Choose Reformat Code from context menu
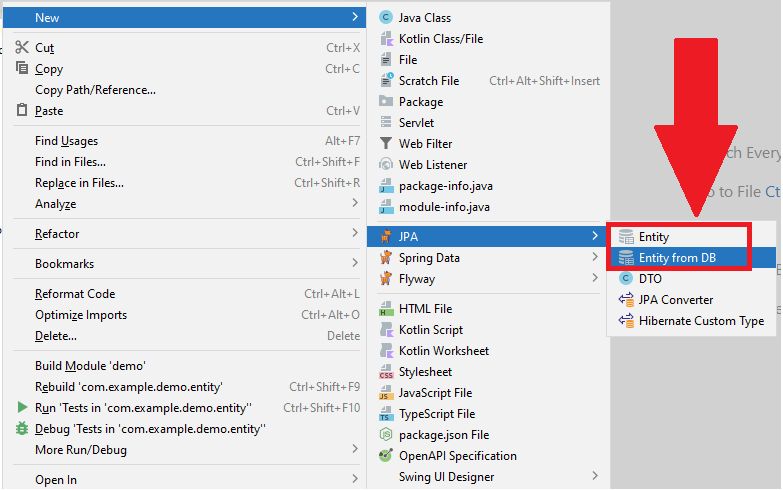This screenshot has height=490, width=783. pyautogui.click(x=75, y=294)
